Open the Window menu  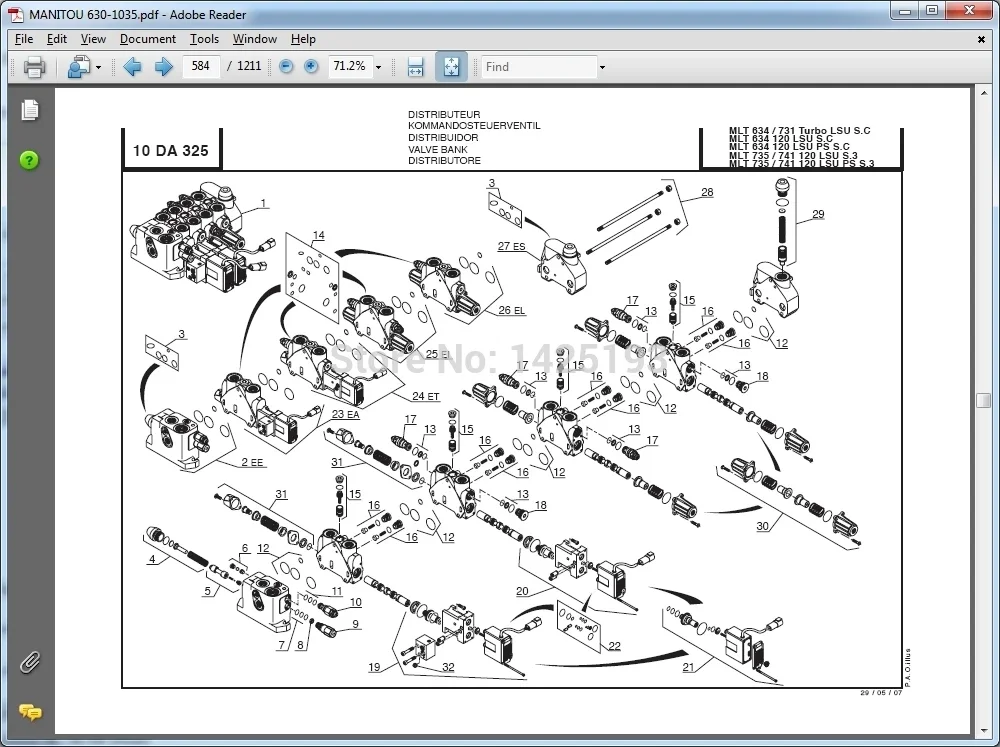(x=254, y=39)
